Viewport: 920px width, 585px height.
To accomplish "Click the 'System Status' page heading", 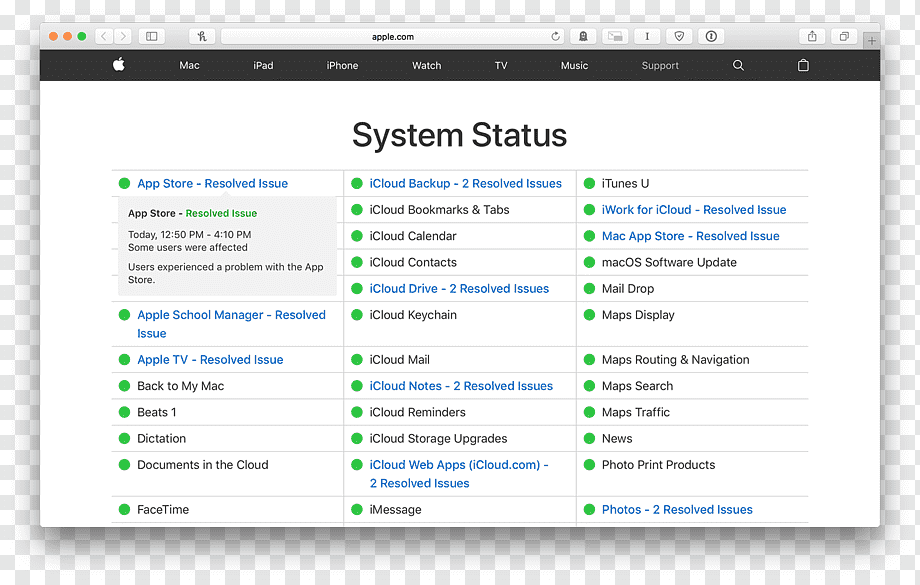I will (x=459, y=136).
